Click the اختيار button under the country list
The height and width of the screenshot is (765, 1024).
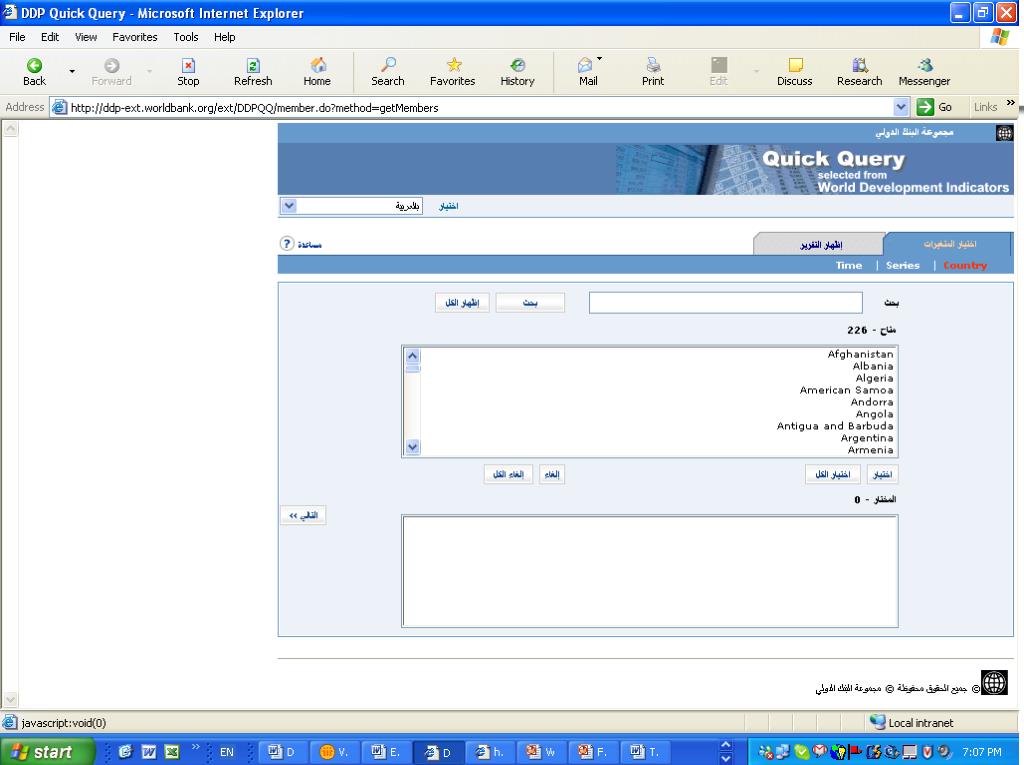(882, 474)
